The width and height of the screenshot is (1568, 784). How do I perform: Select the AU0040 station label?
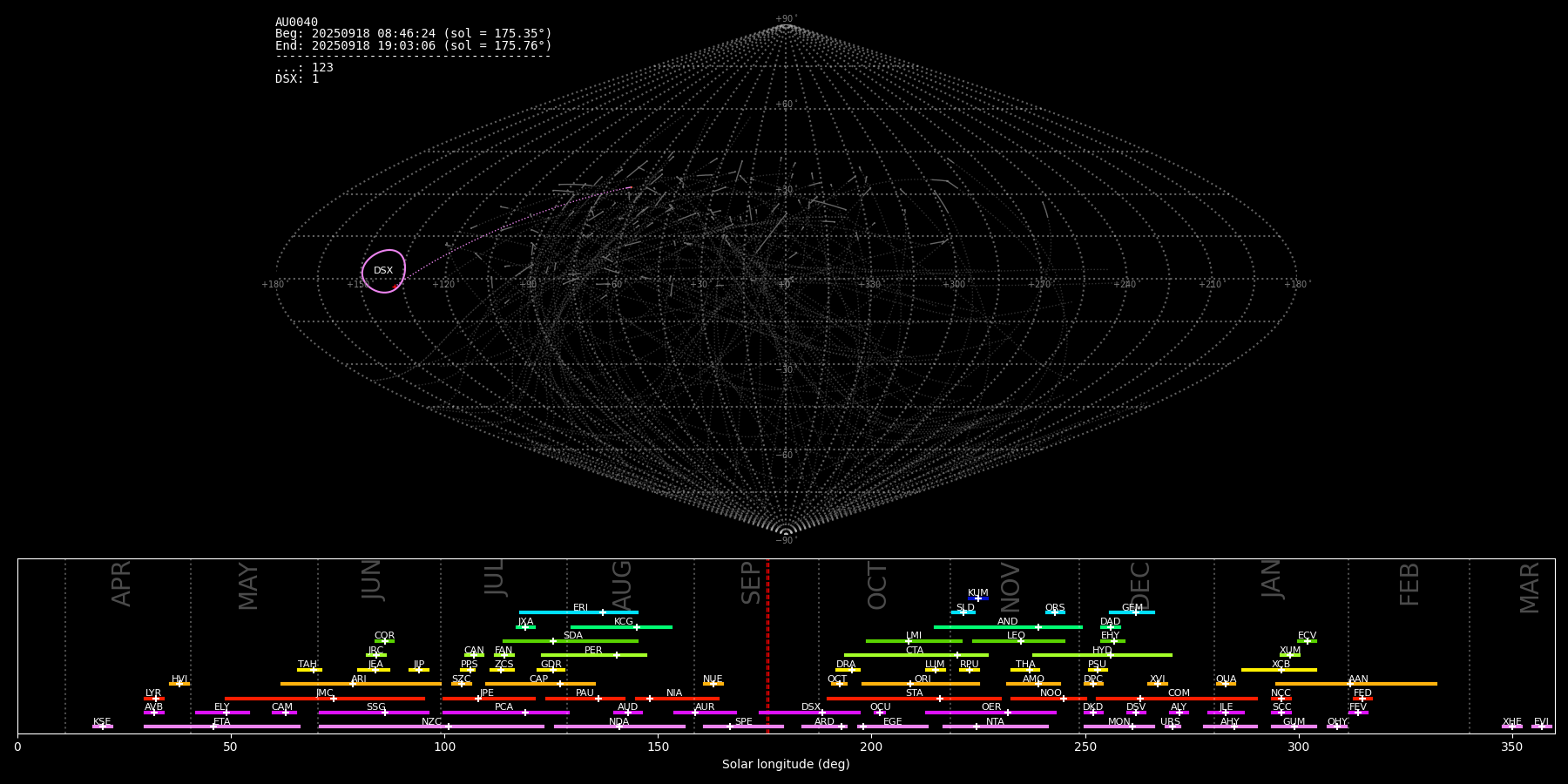[296, 23]
